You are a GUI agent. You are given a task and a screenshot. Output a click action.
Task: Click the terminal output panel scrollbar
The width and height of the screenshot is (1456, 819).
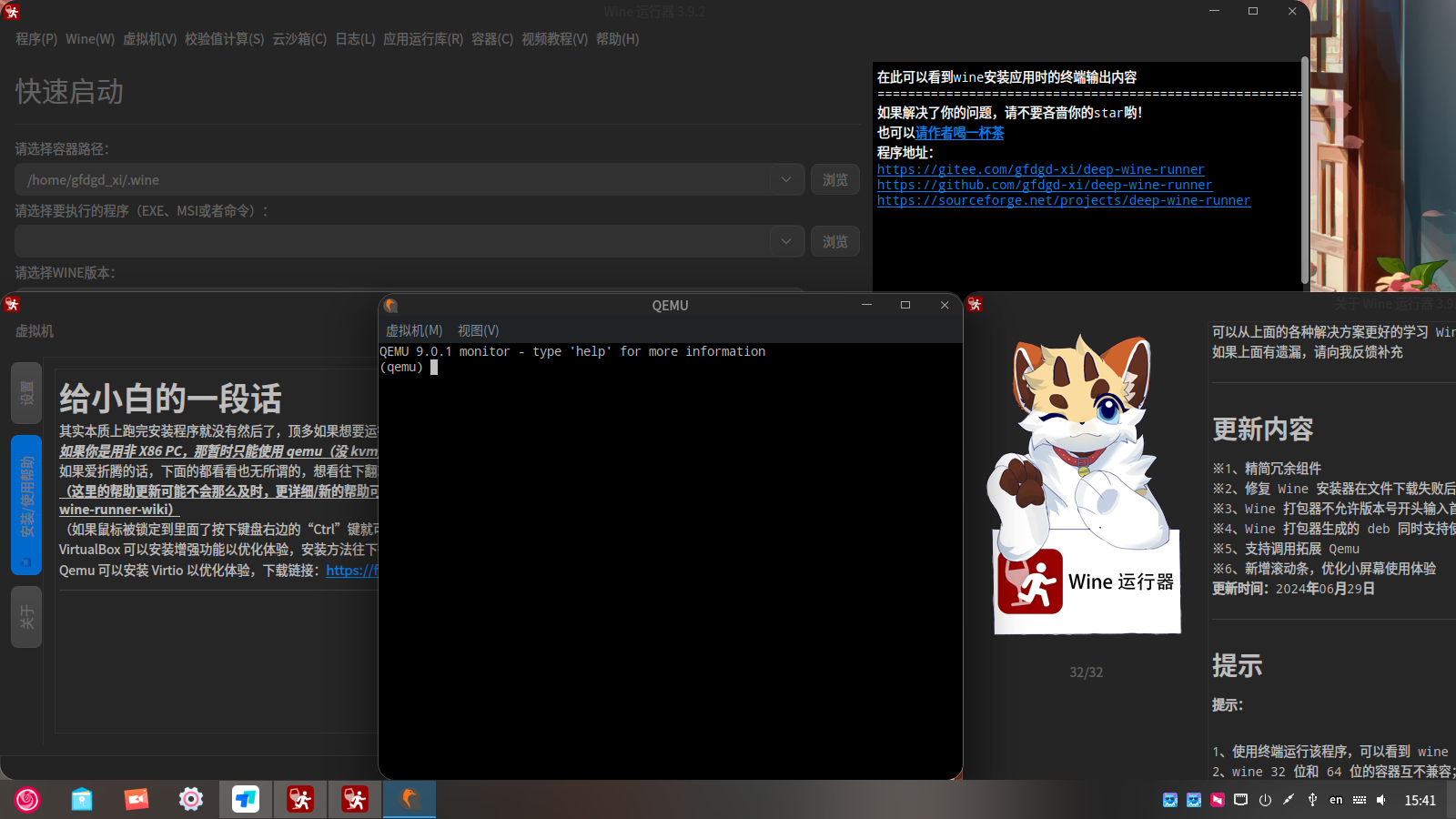tap(1305, 171)
